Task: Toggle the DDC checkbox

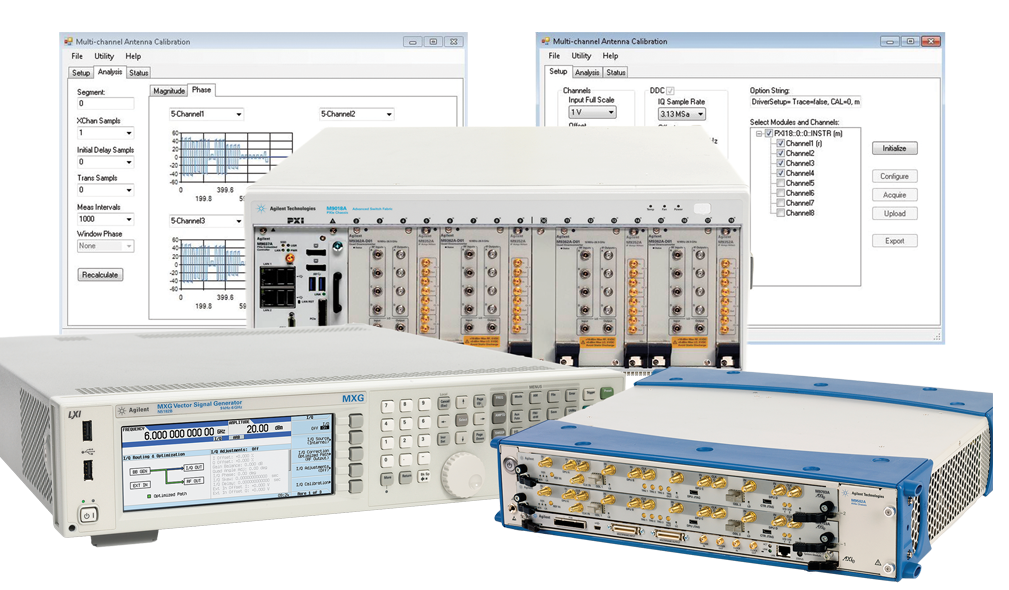Action: pos(671,91)
